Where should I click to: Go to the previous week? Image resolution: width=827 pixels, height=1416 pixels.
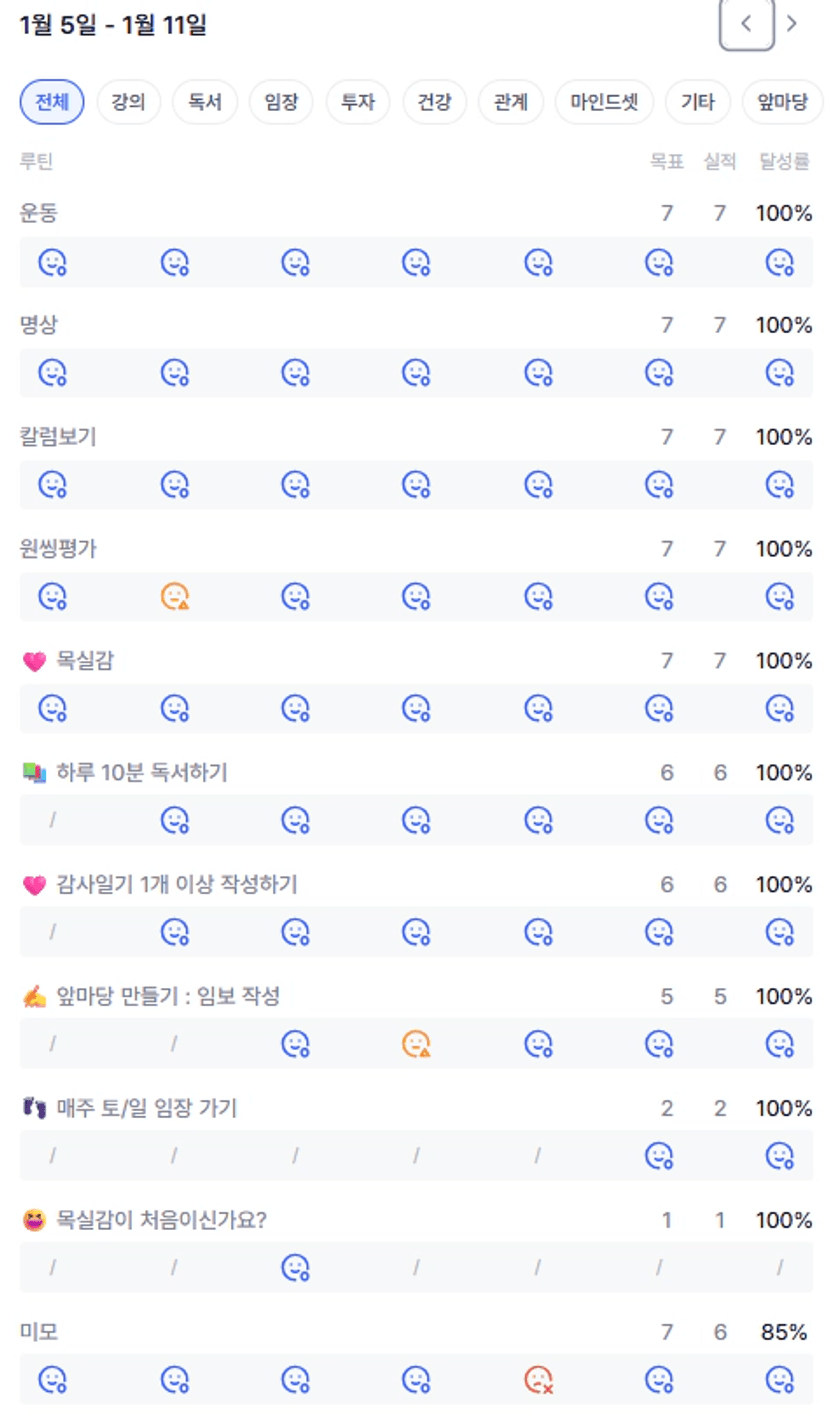point(746,25)
